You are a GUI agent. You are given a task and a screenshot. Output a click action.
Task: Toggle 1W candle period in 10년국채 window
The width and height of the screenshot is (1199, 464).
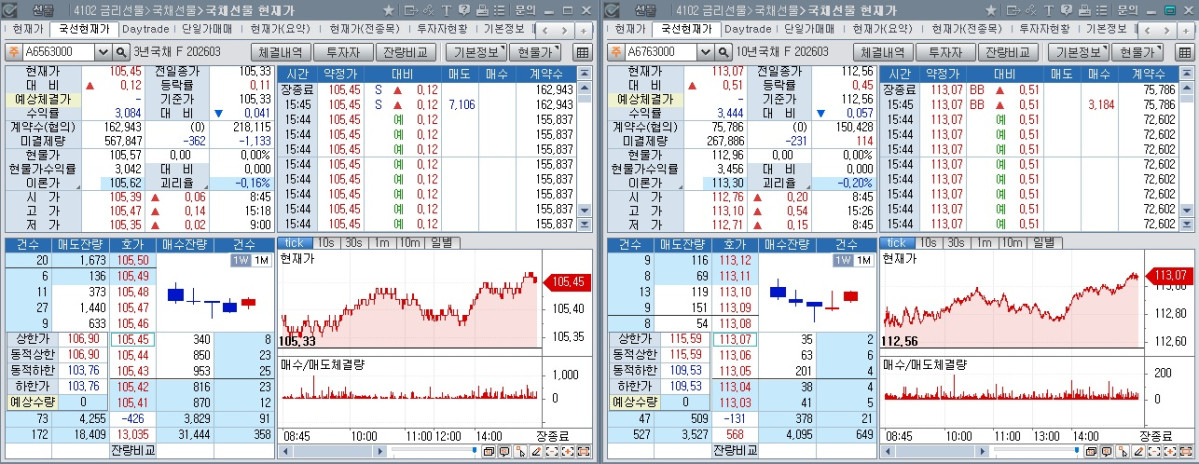click(843, 261)
